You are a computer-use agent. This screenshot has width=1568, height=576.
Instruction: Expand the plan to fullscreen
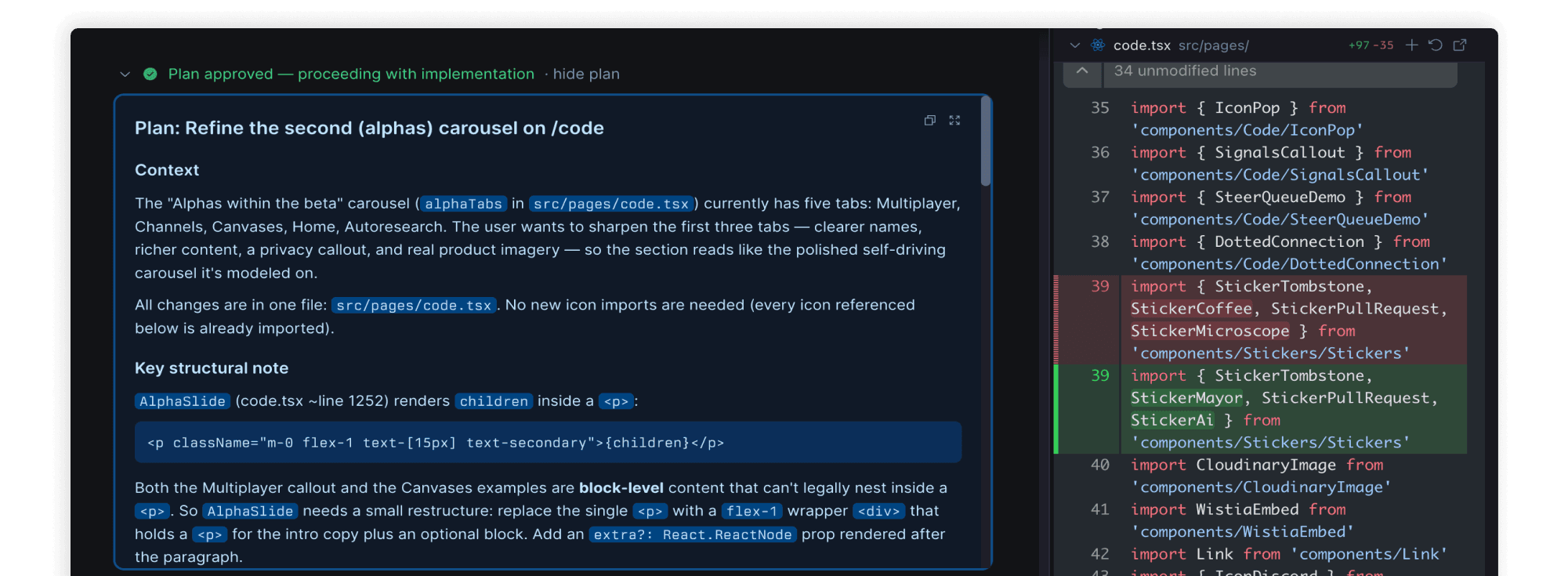954,121
